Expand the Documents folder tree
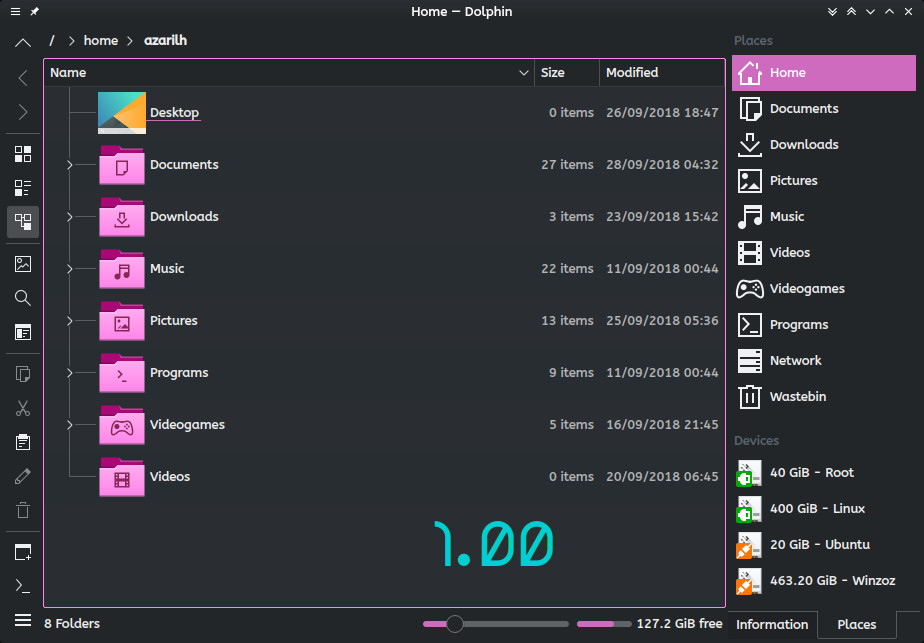924x643 pixels. point(70,165)
